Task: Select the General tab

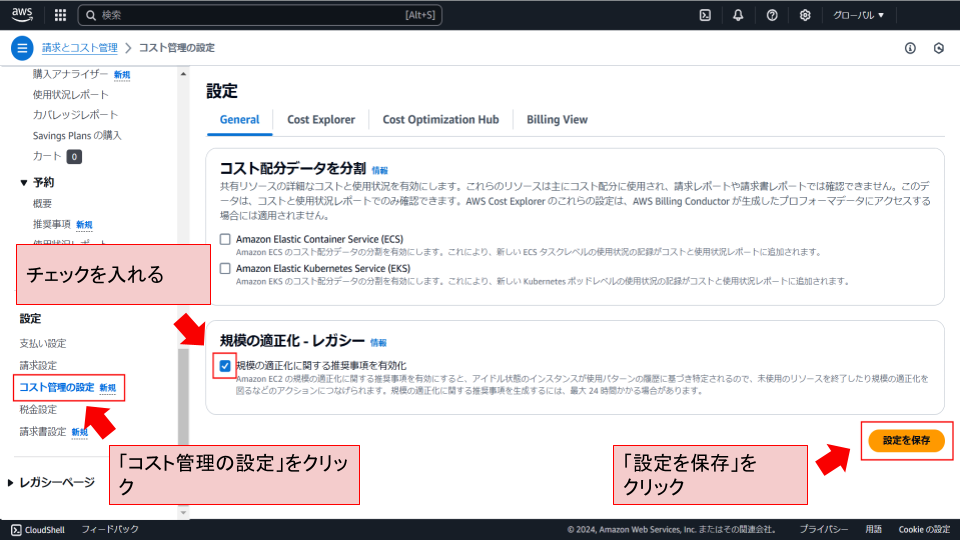Action: 239,119
